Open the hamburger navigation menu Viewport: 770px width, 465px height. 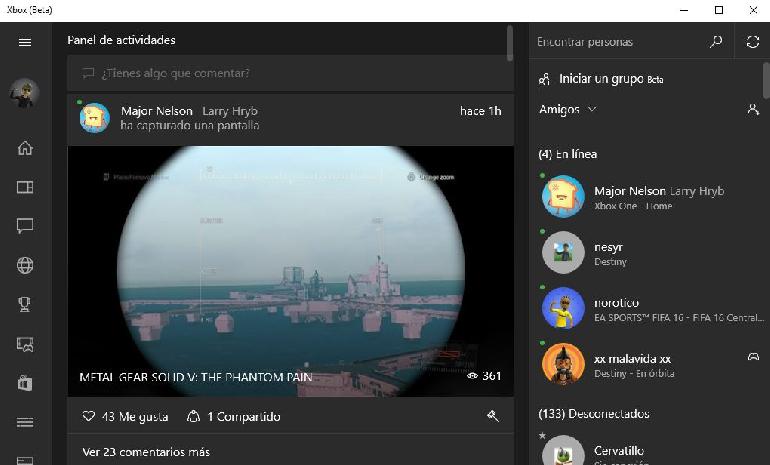pyautogui.click(x=25, y=42)
